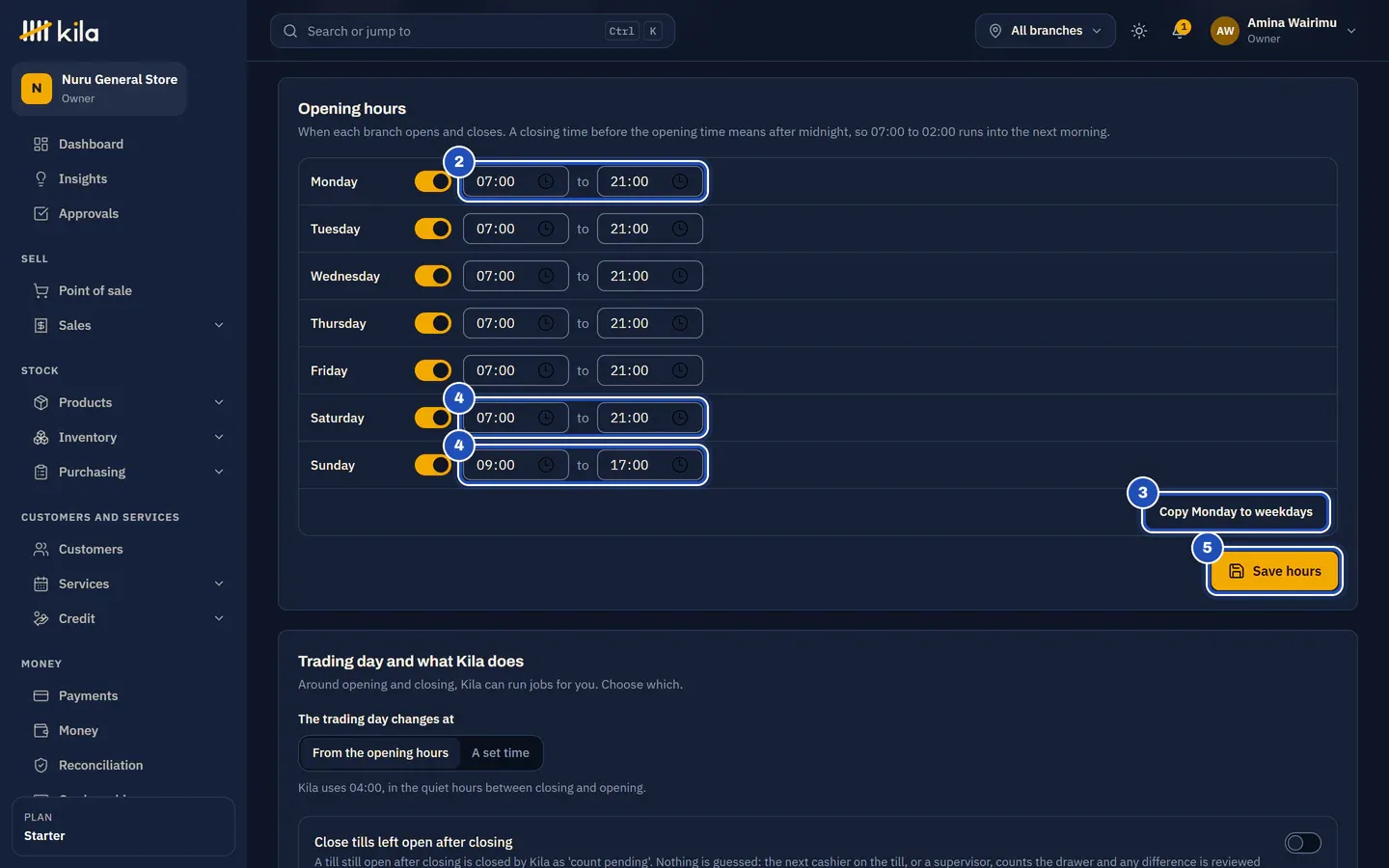Click the Inventory boxes icon
This screenshot has width=1389, height=868.
(41, 438)
